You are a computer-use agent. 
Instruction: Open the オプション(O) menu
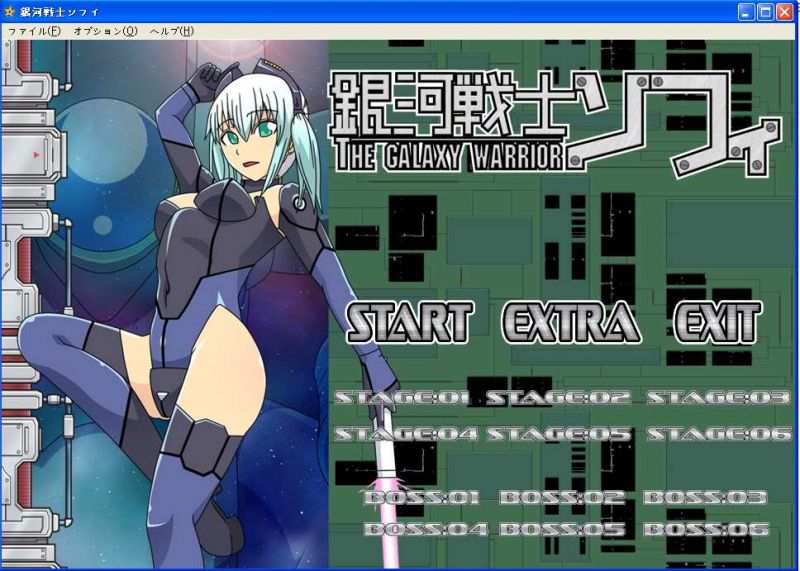[x=106, y=31]
